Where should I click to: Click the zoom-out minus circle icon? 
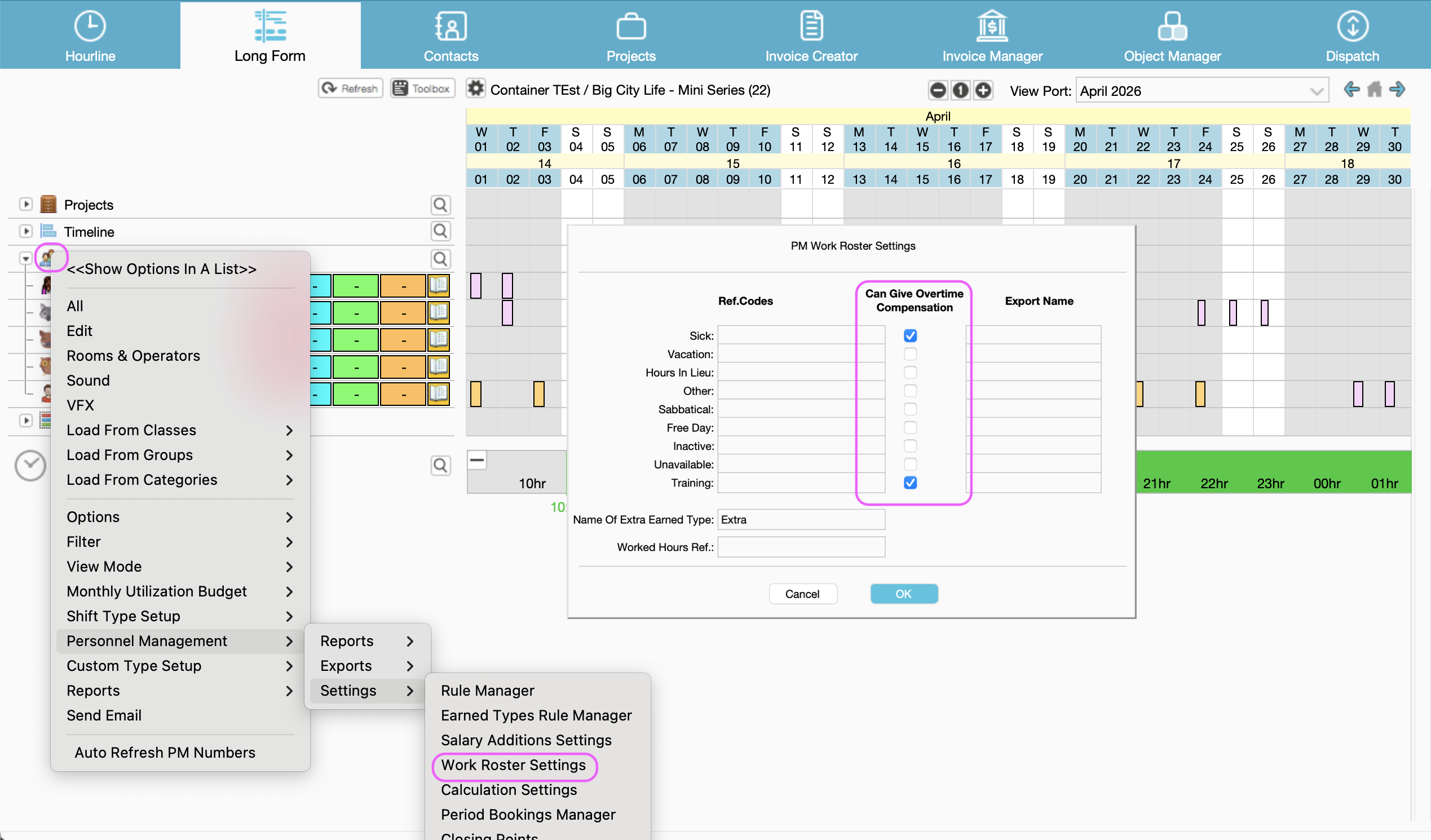938,90
